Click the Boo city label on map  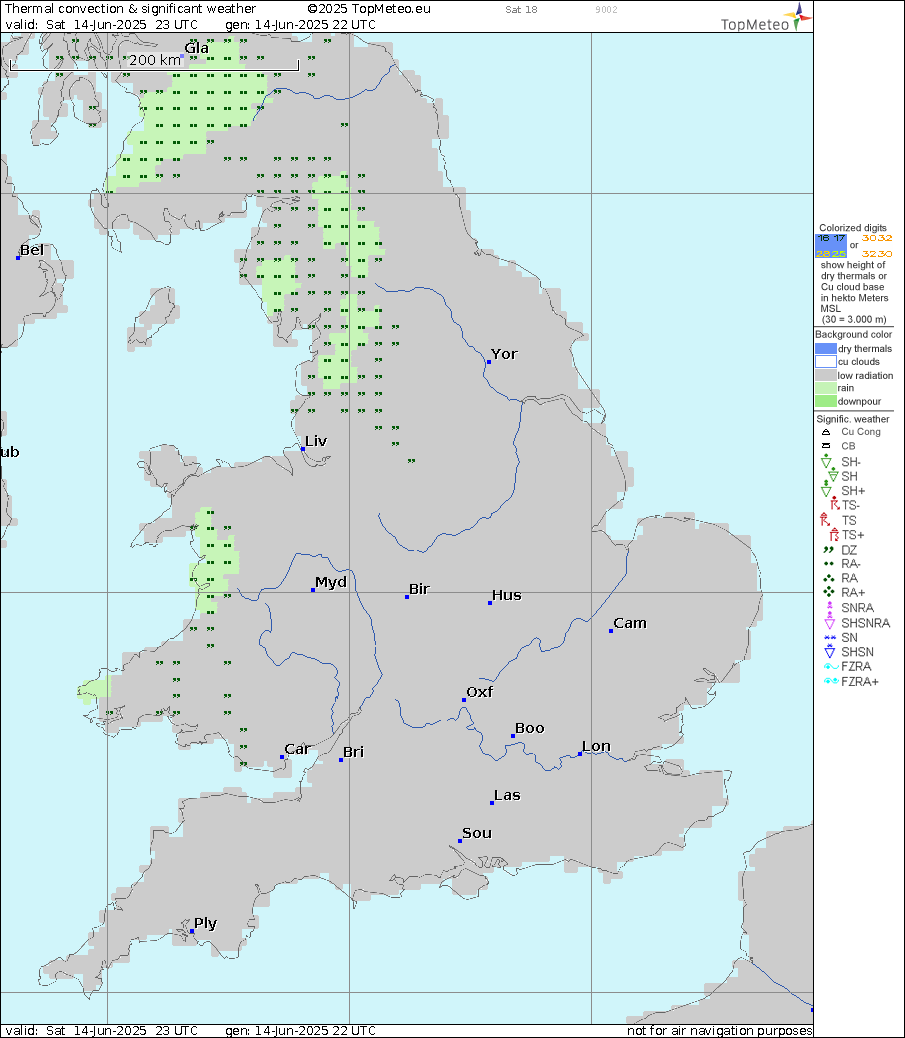pyautogui.click(x=530, y=728)
